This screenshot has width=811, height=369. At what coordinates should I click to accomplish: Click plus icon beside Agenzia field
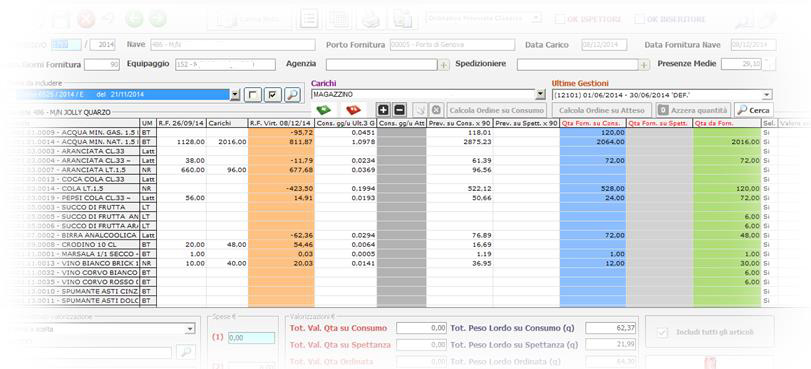[x=444, y=65]
